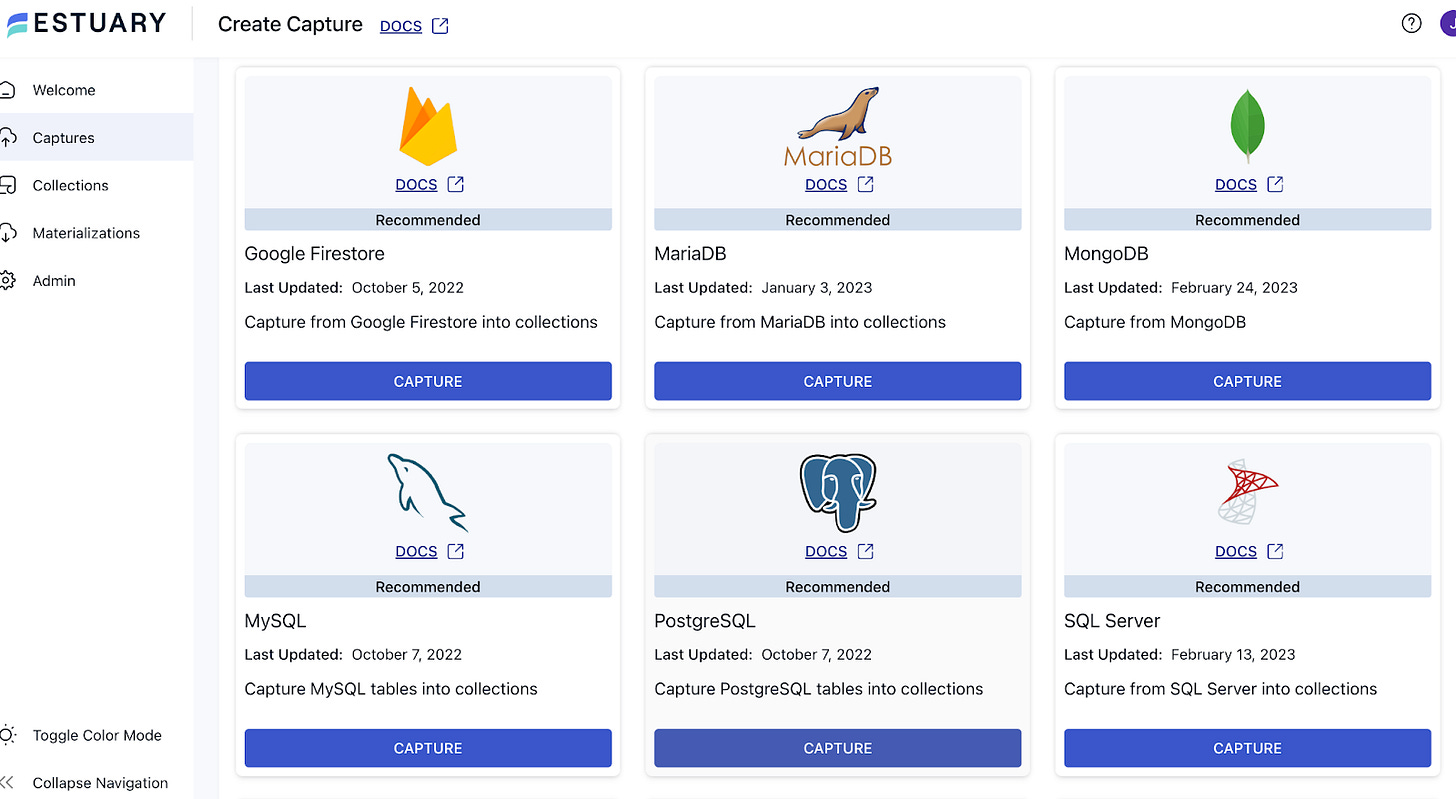Open DOCS link next to Create Capture

click(401, 26)
